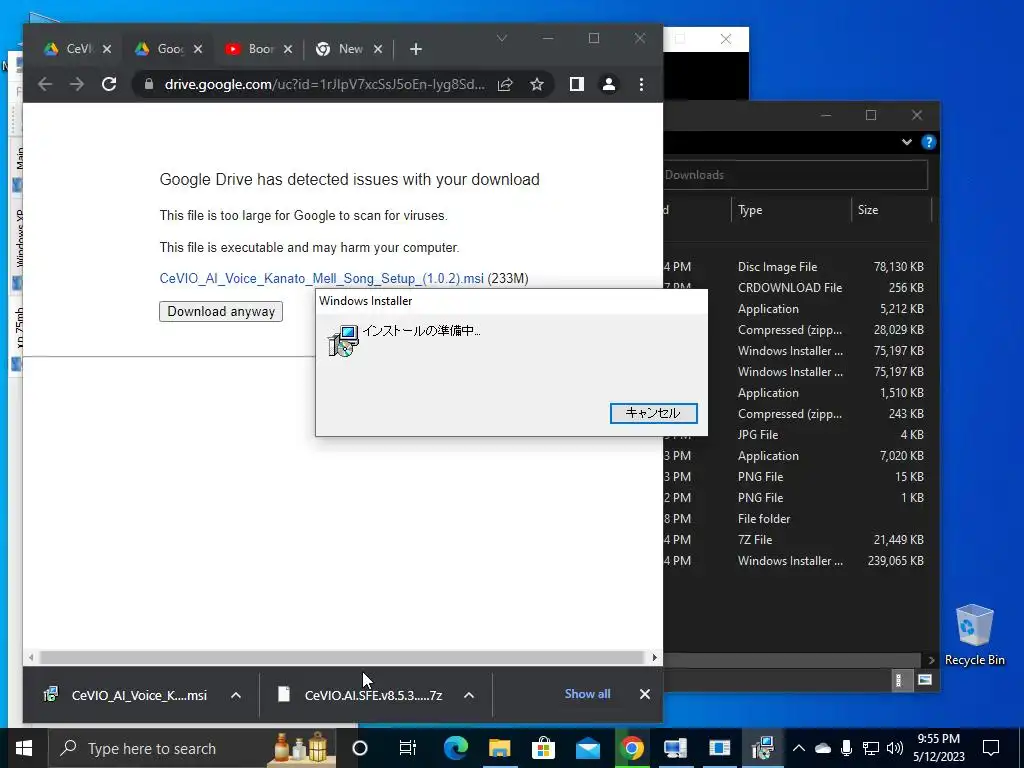Expand options for CeVIO_AI_Voice msi download
The width and height of the screenshot is (1024, 768).
(236, 695)
